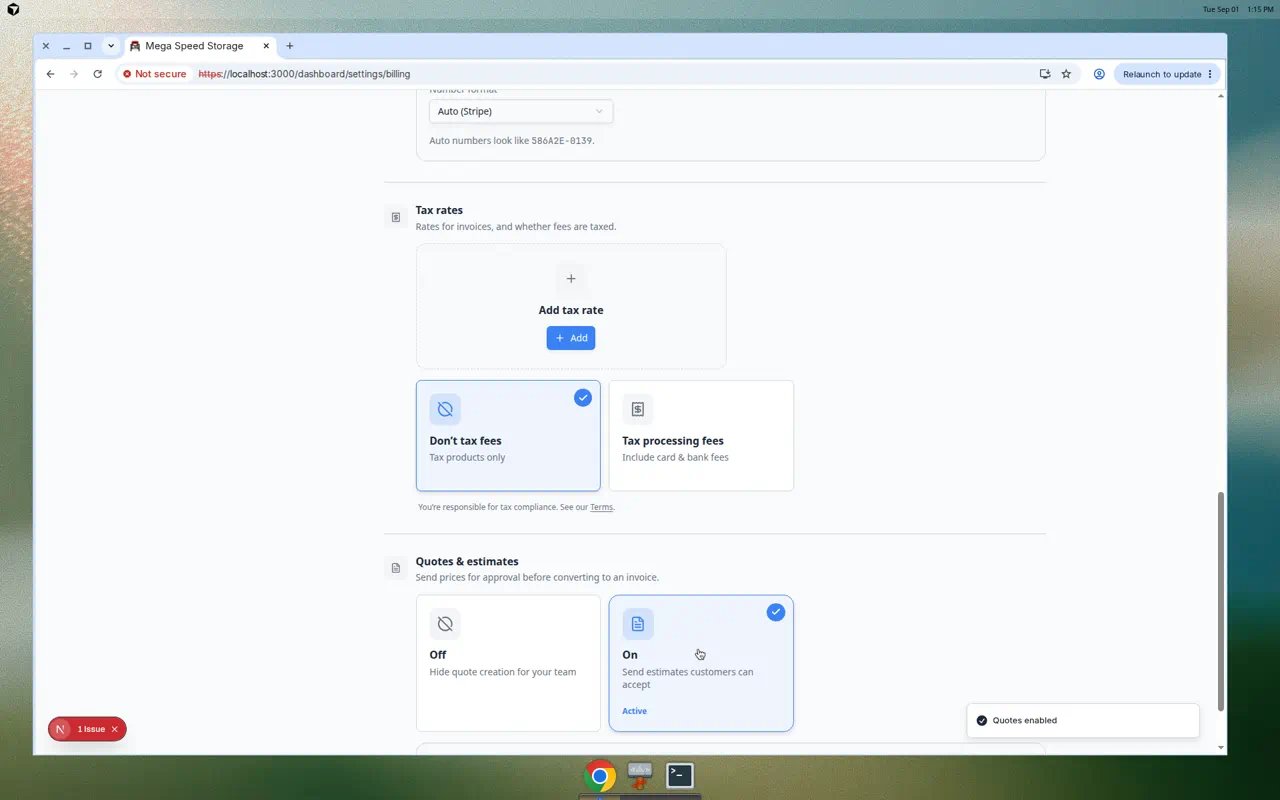Open the Chrome profile icon
1280x800 pixels.
pos(1099,74)
